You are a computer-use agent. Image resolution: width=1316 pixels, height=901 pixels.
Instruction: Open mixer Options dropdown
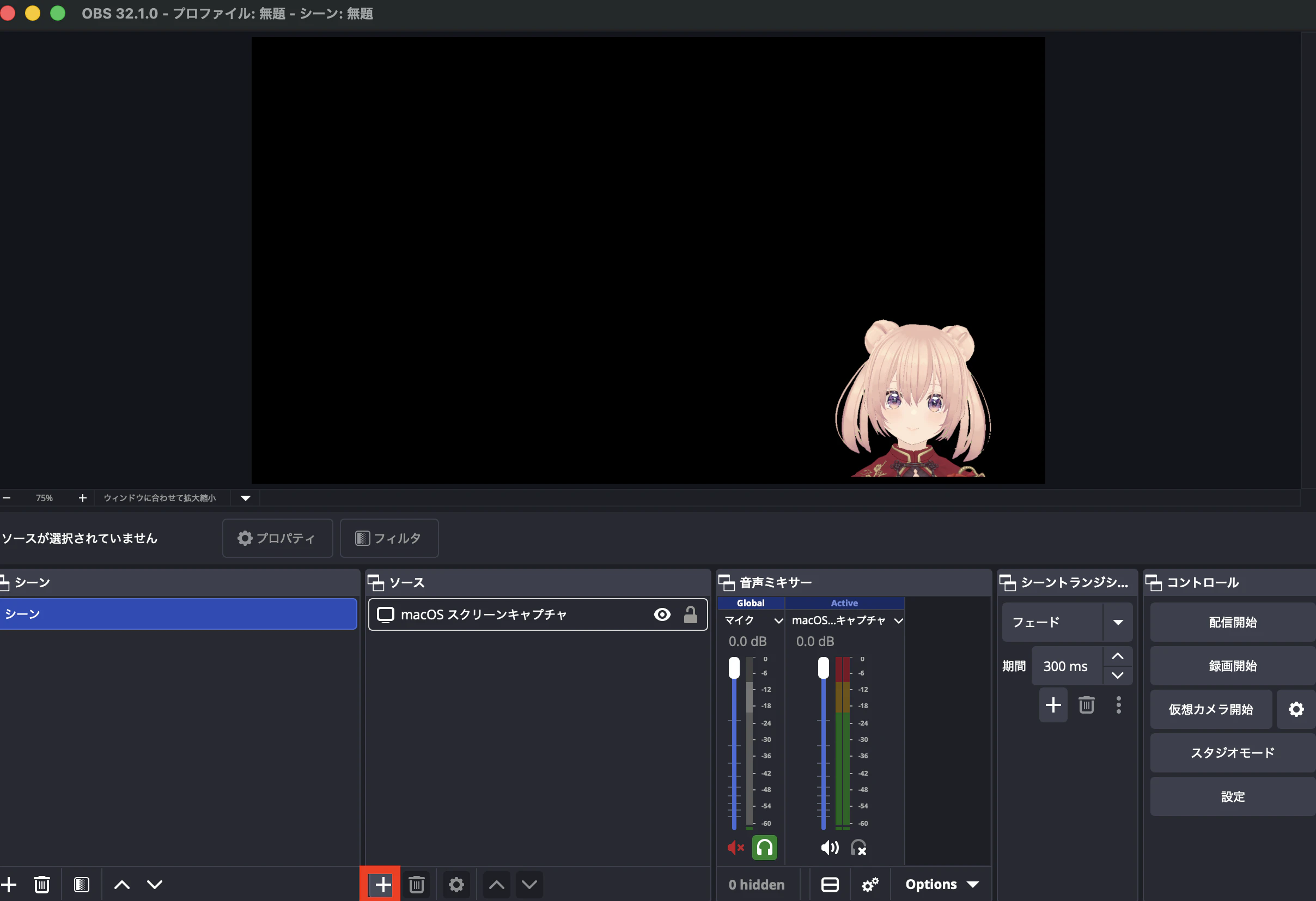point(942,884)
